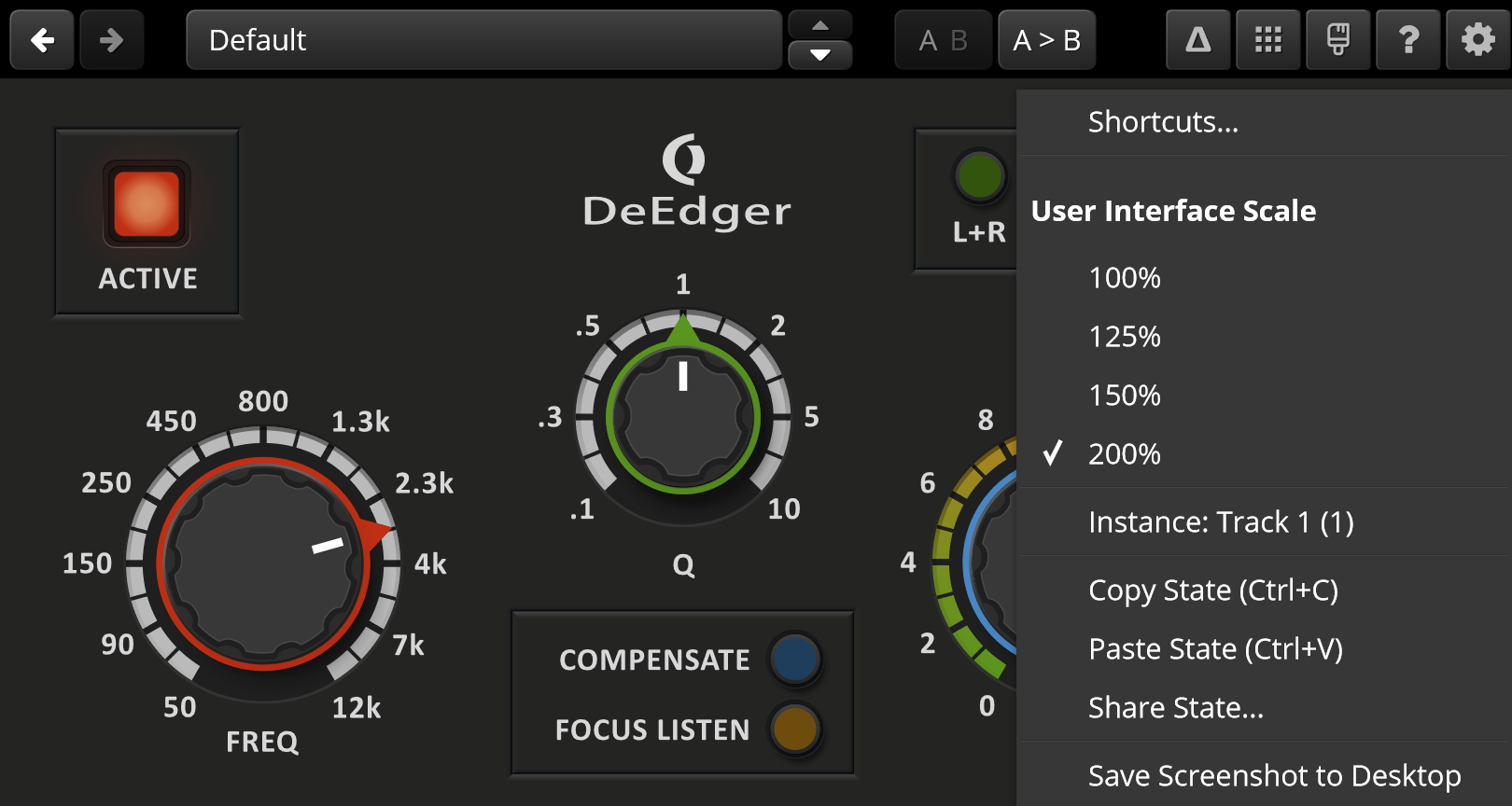Open the Default preset name field

click(x=483, y=40)
